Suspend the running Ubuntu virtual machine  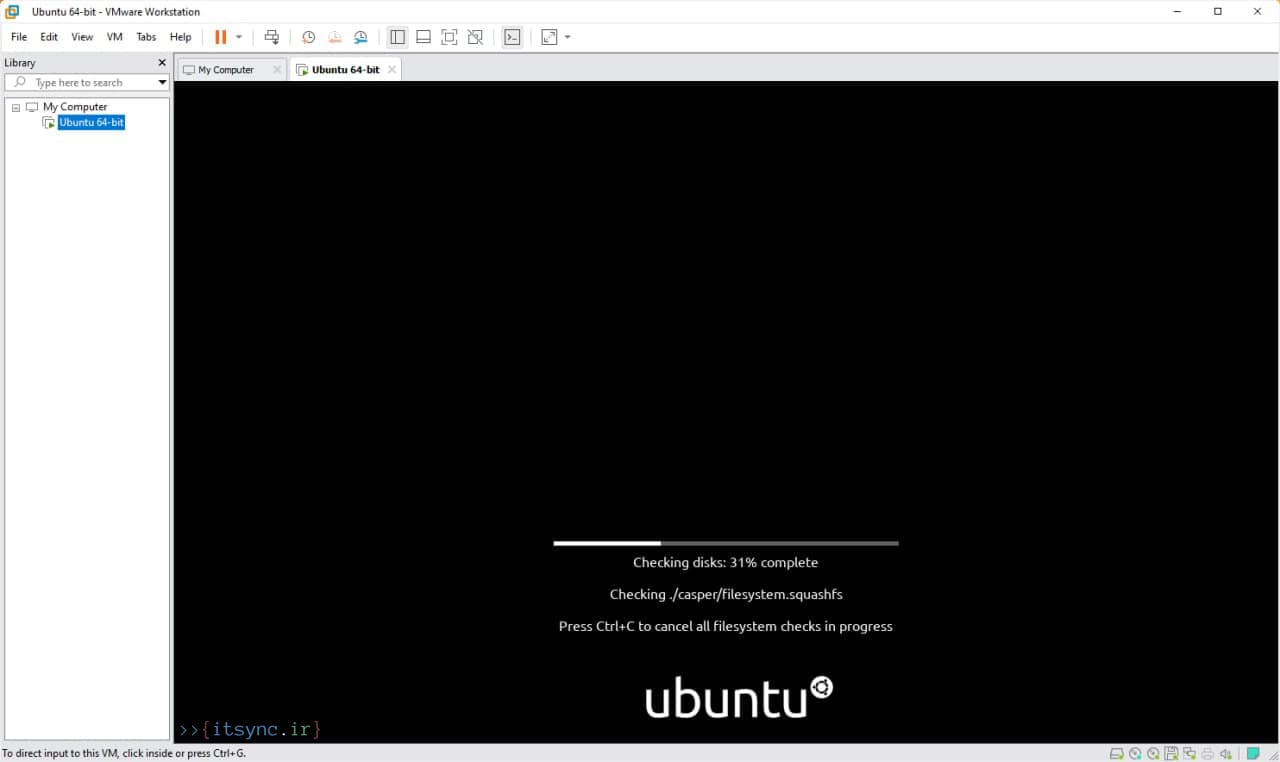pos(219,36)
